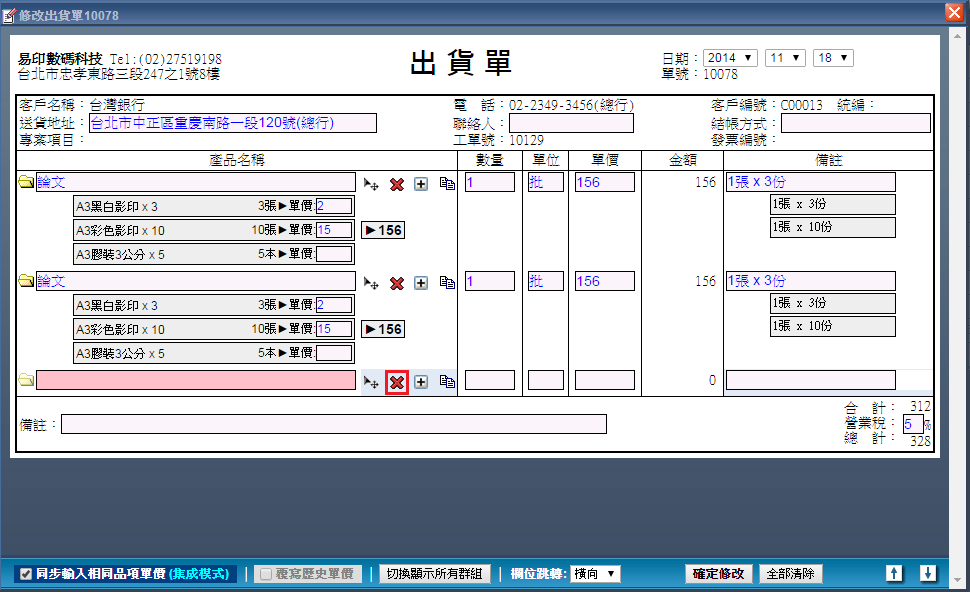This screenshot has height=592, width=970.
Task: Click the move cursor icon in the second 論文 row
Action: 371,283
